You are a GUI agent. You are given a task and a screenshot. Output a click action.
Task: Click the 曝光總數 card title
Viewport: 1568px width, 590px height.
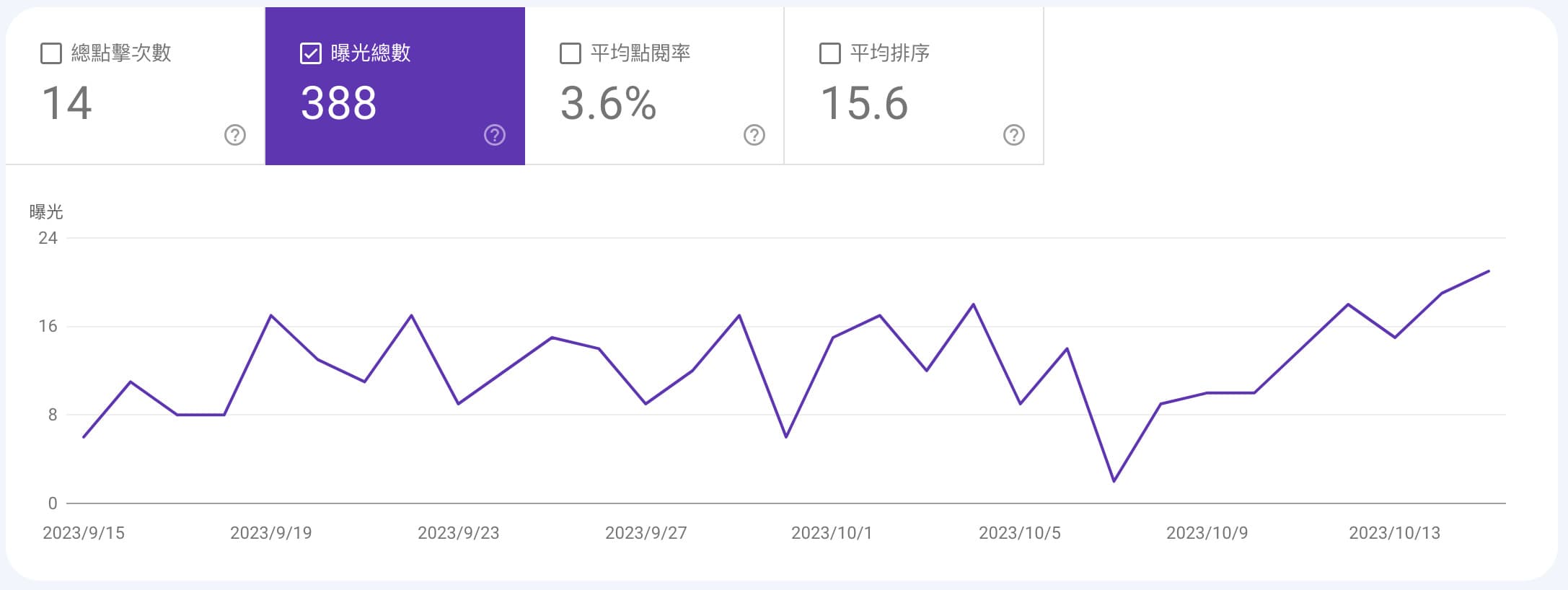click(371, 53)
